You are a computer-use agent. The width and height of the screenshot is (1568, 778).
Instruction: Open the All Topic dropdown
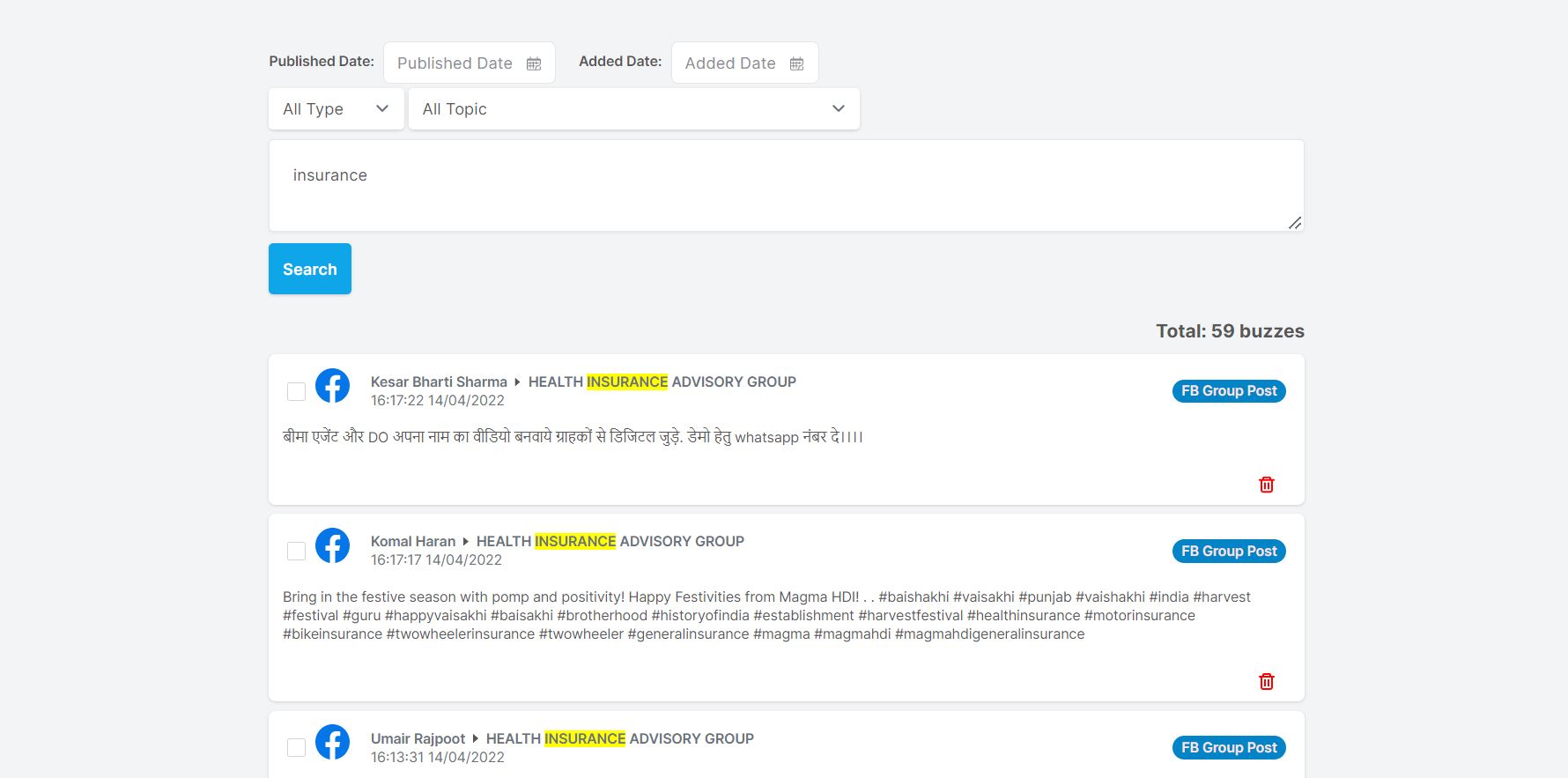[634, 109]
